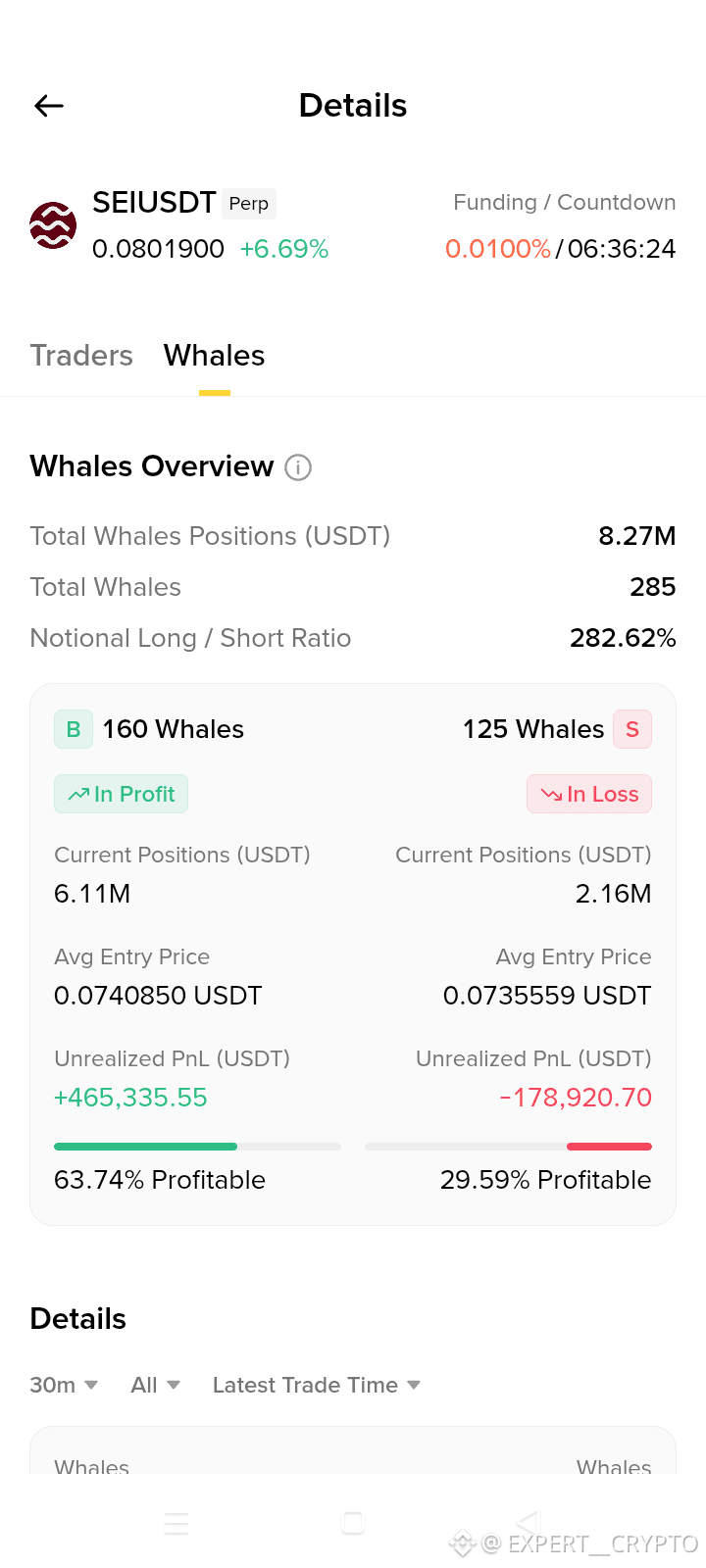The image size is (706, 1568).
Task: Tap the Perp contract label
Action: tap(249, 203)
